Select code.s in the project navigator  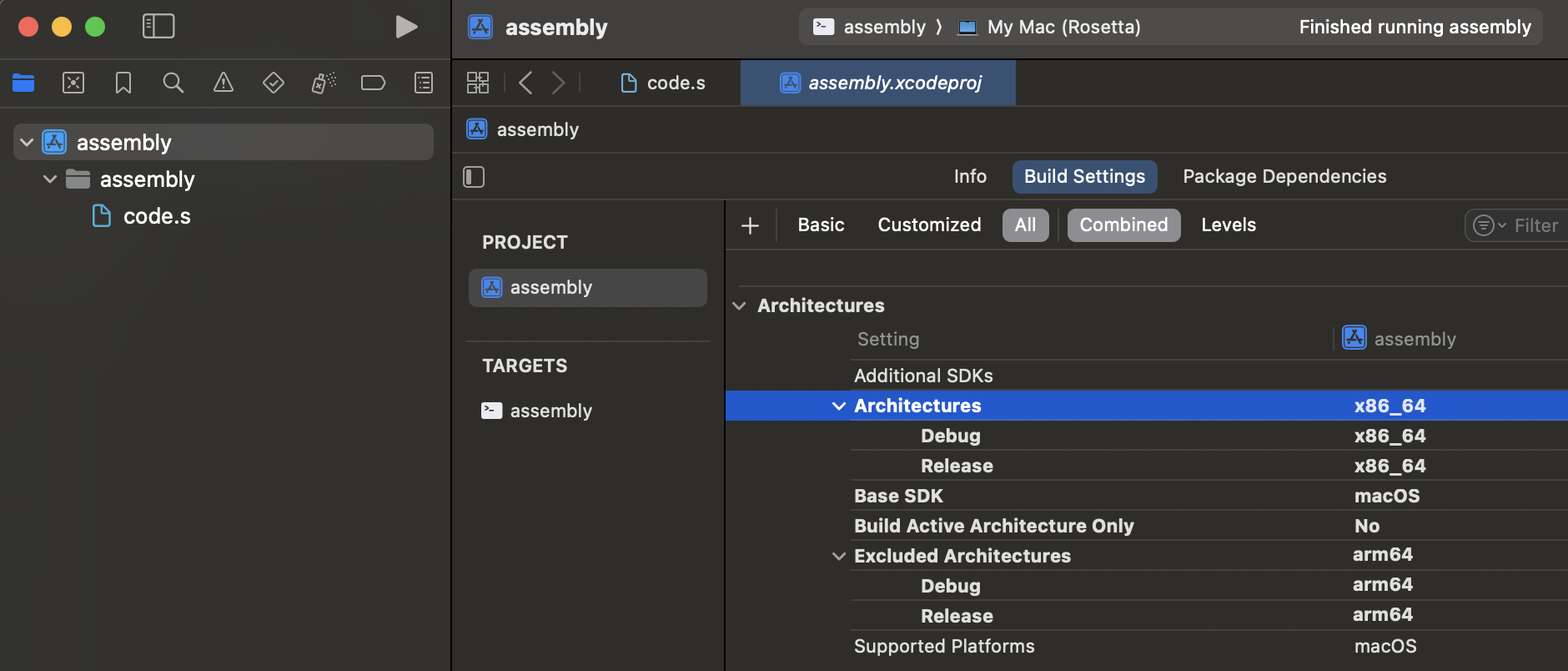(157, 216)
